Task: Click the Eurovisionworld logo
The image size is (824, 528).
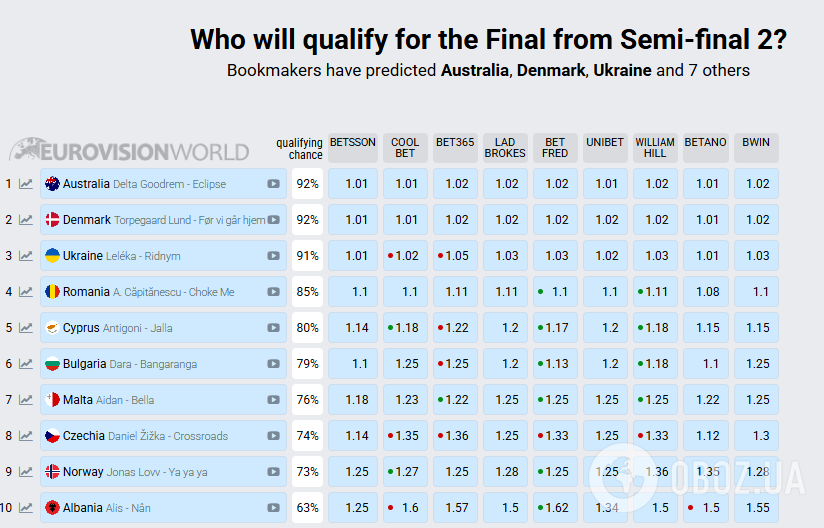Action: pos(129,151)
